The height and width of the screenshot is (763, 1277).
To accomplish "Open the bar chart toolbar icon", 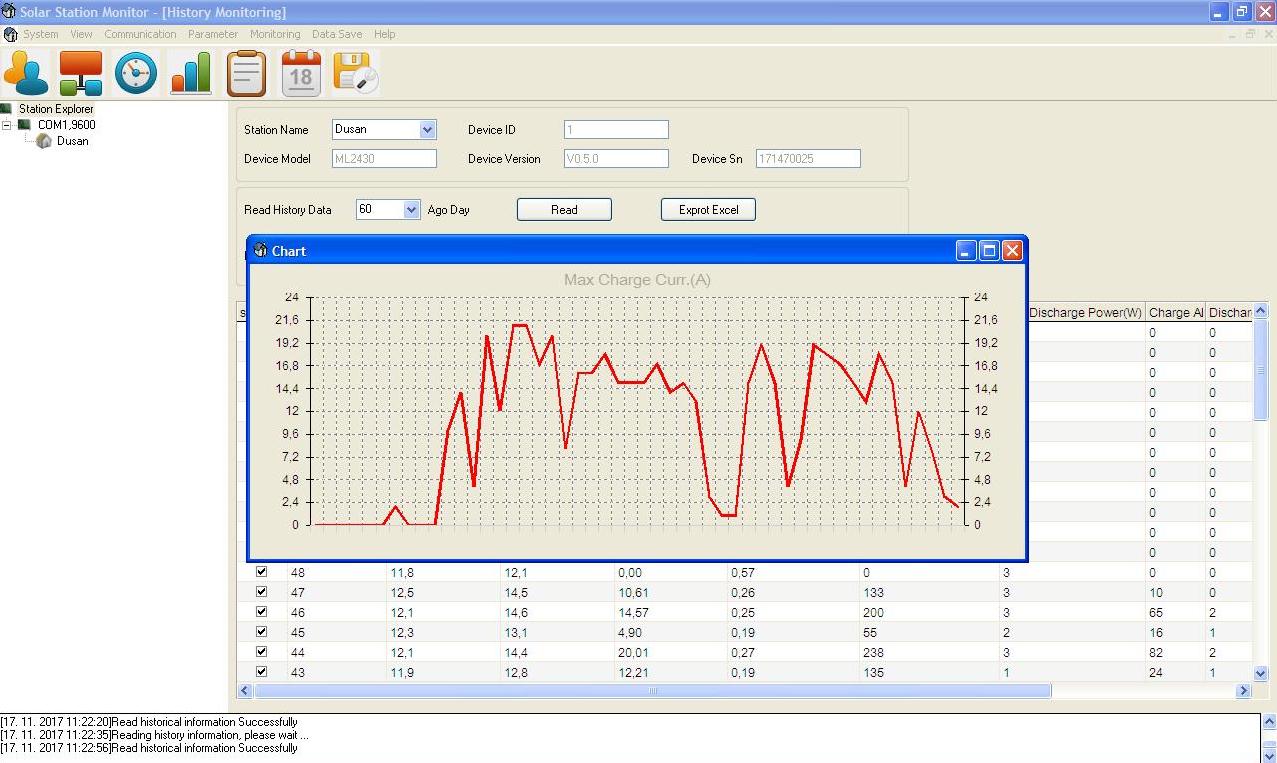I will point(191,74).
